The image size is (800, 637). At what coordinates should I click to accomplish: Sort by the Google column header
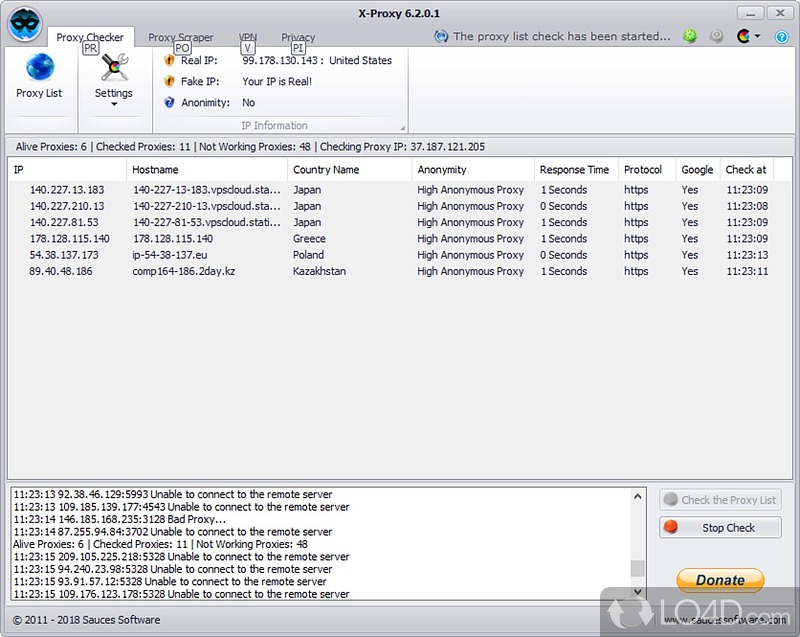[698, 170]
